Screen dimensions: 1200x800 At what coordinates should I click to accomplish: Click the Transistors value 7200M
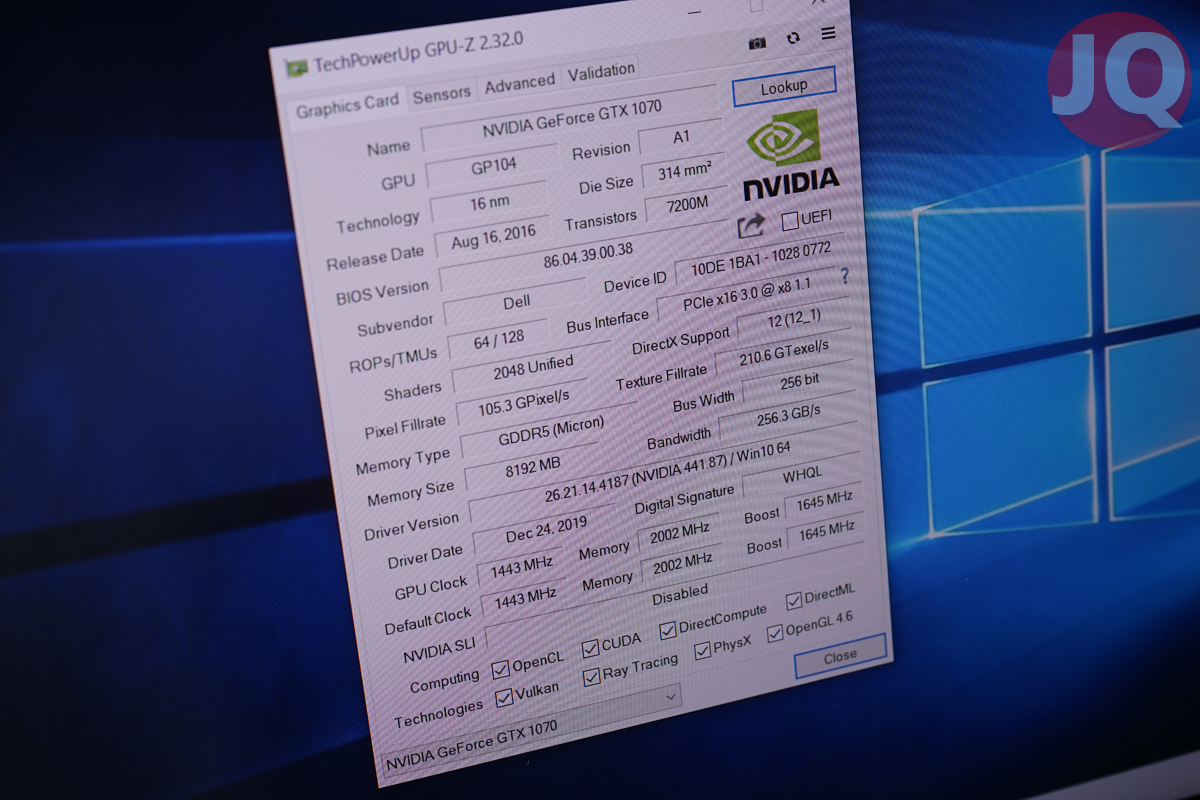(x=686, y=206)
